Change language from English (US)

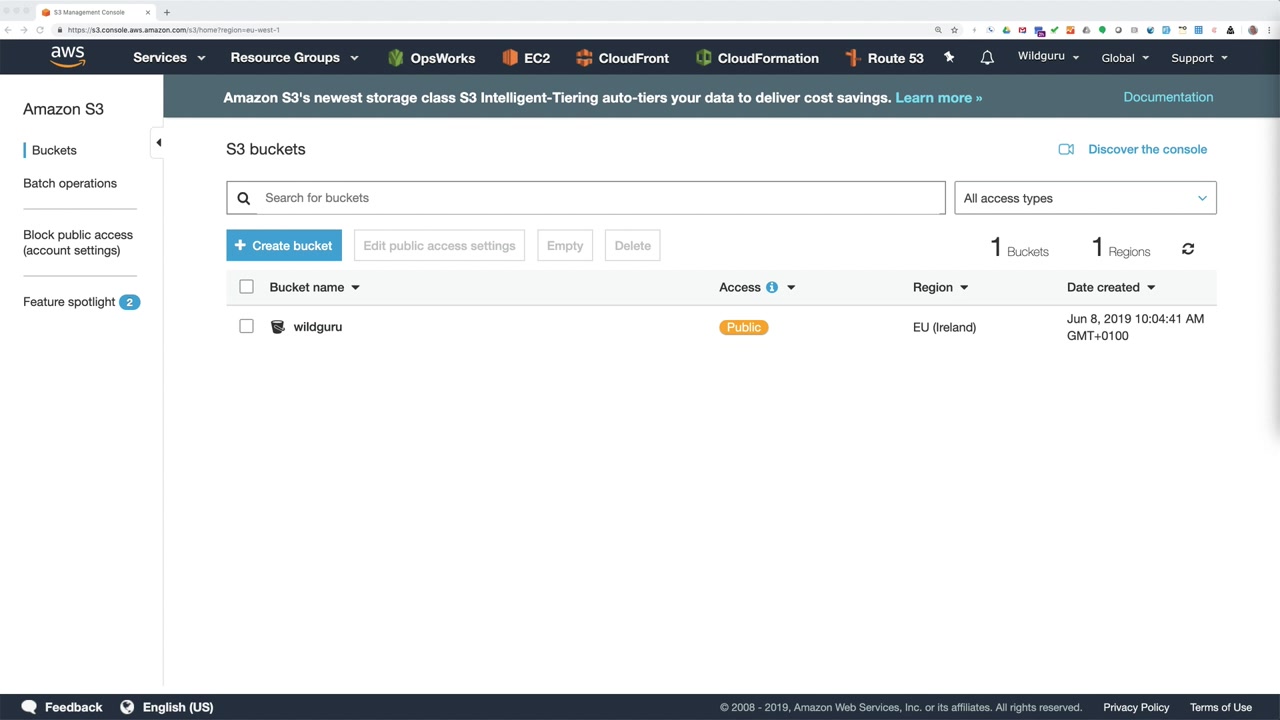tap(178, 707)
